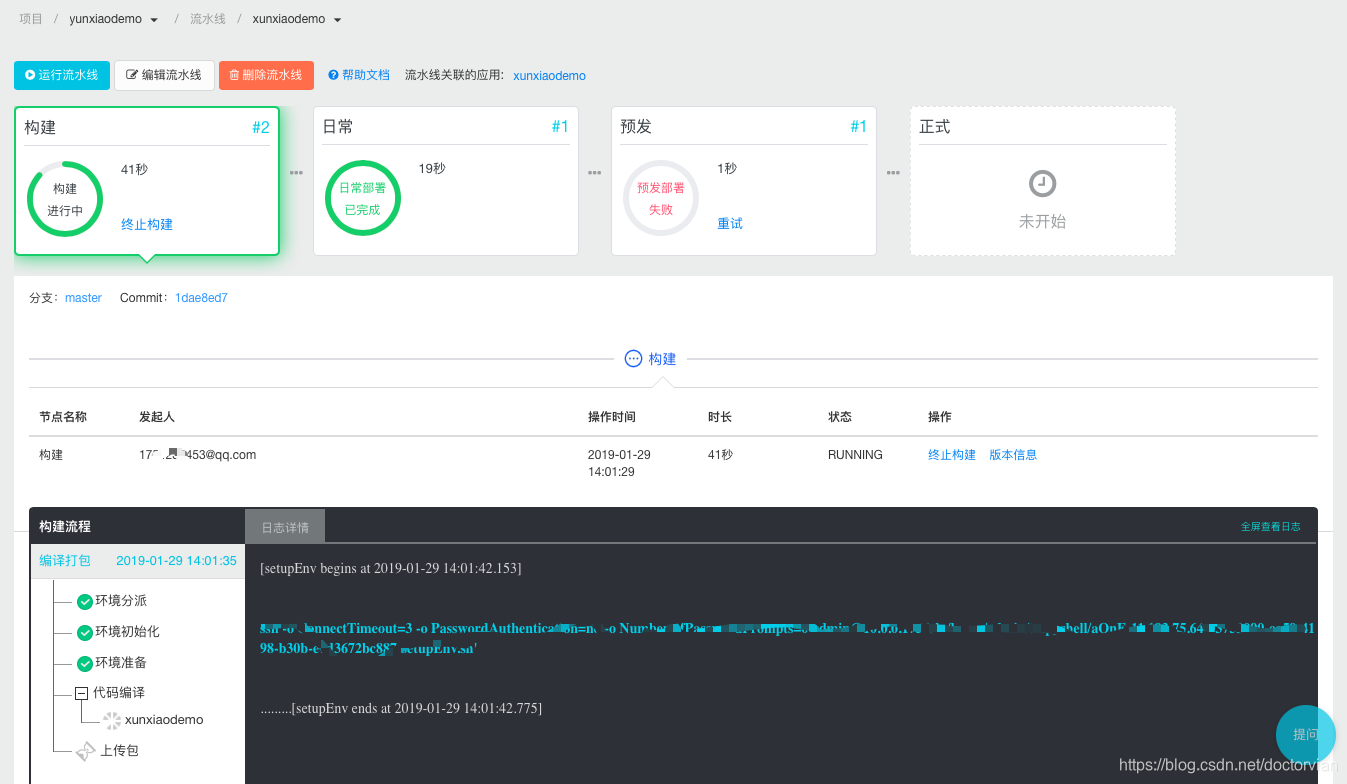Click 终止构建 in the table row

pyautogui.click(x=952, y=455)
